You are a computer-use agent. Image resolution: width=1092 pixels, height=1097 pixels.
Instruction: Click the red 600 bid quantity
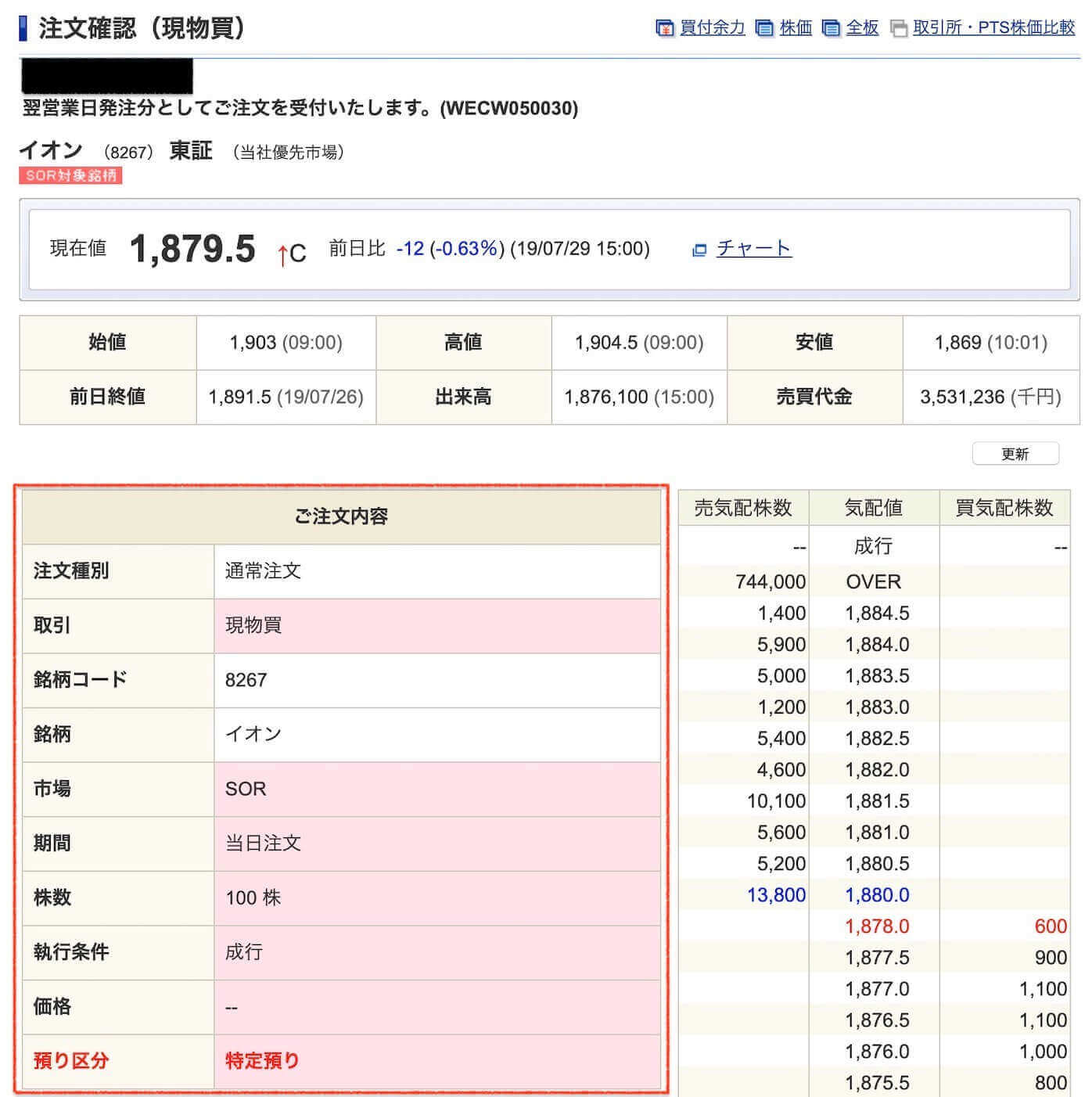pyautogui.click(x=1051, y=926)
